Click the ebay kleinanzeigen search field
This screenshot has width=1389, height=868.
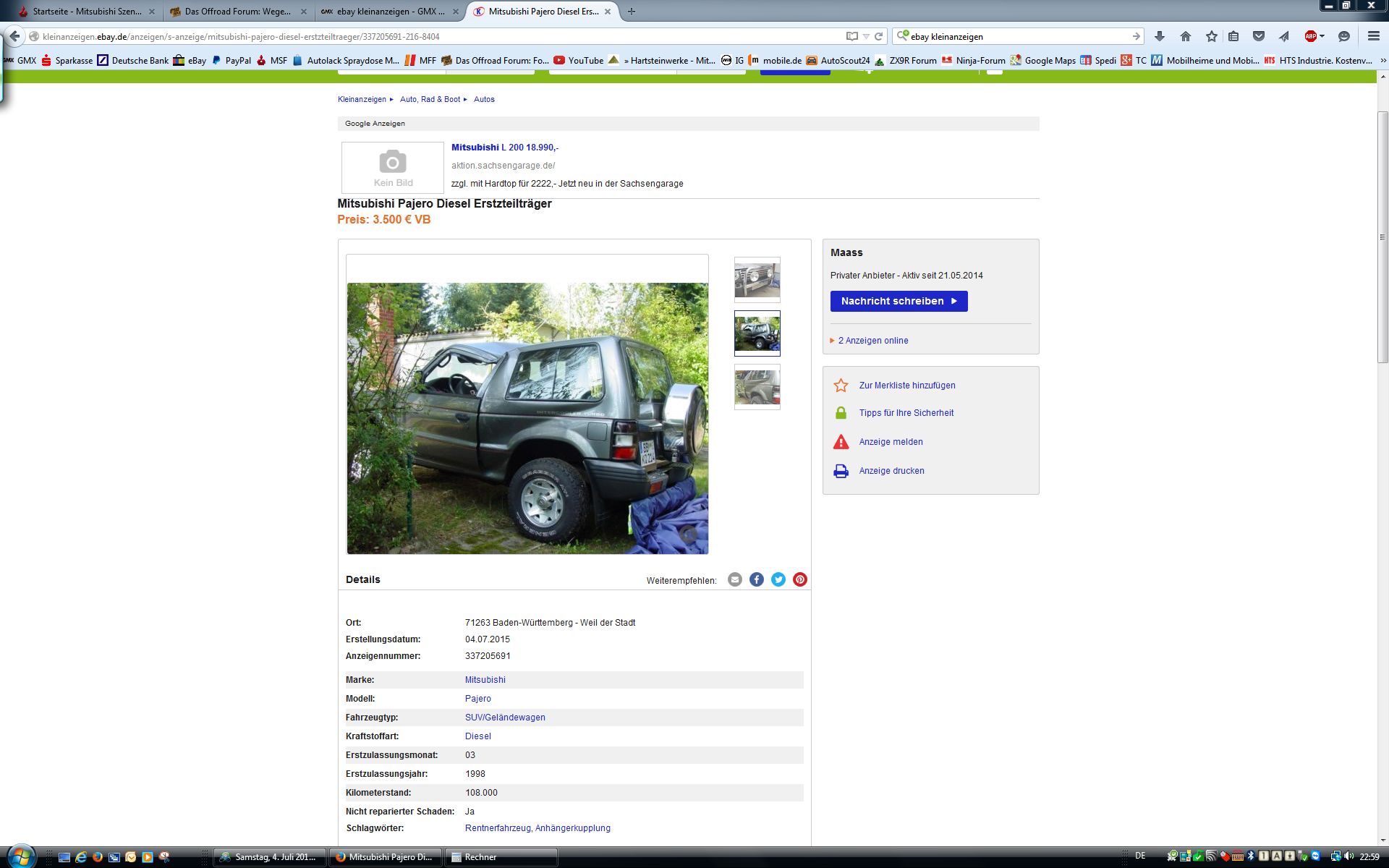[x=1016, y=36]
